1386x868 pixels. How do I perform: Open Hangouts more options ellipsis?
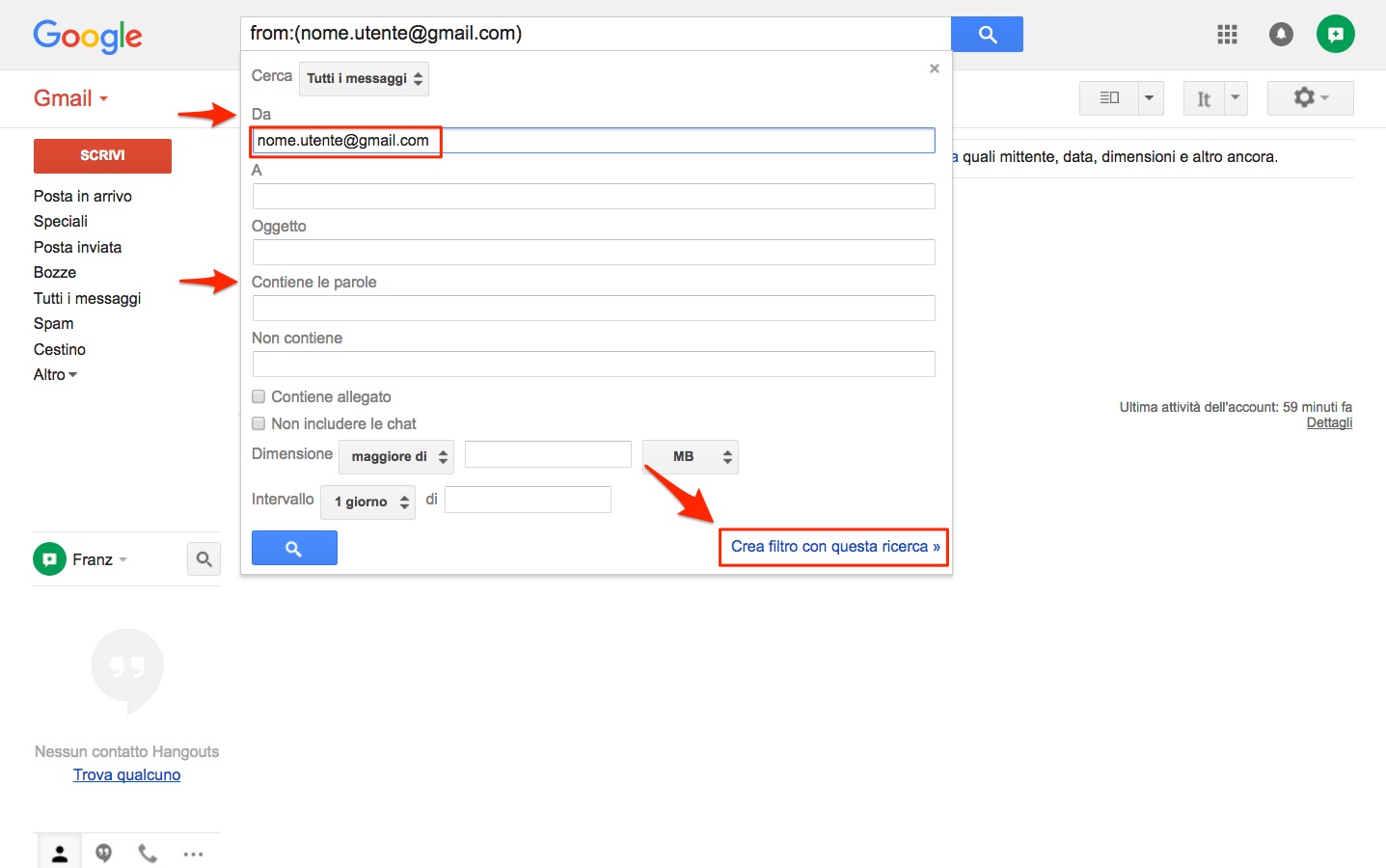click(x=193, y=854)
